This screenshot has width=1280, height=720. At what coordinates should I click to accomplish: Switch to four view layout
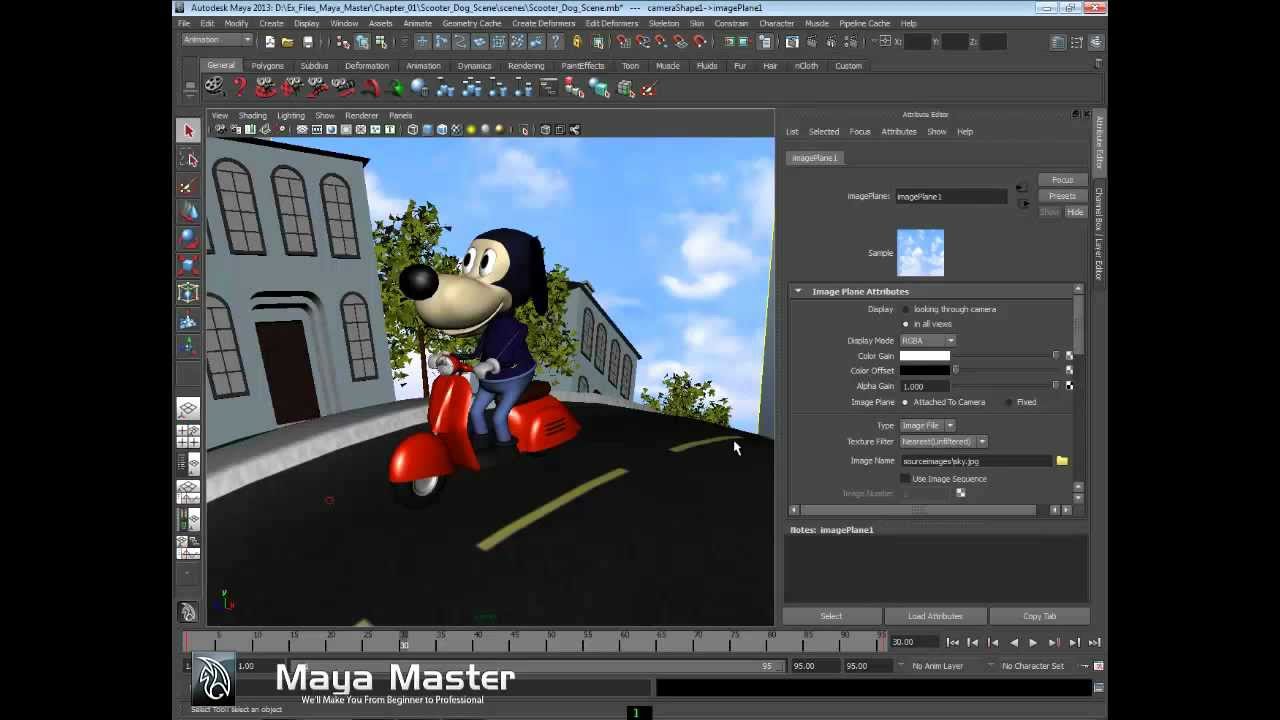[188, 436]
